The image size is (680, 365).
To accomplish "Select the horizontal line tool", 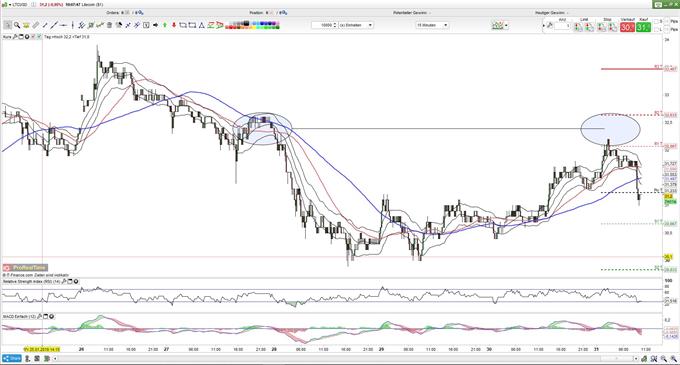I will coord(63,25).
